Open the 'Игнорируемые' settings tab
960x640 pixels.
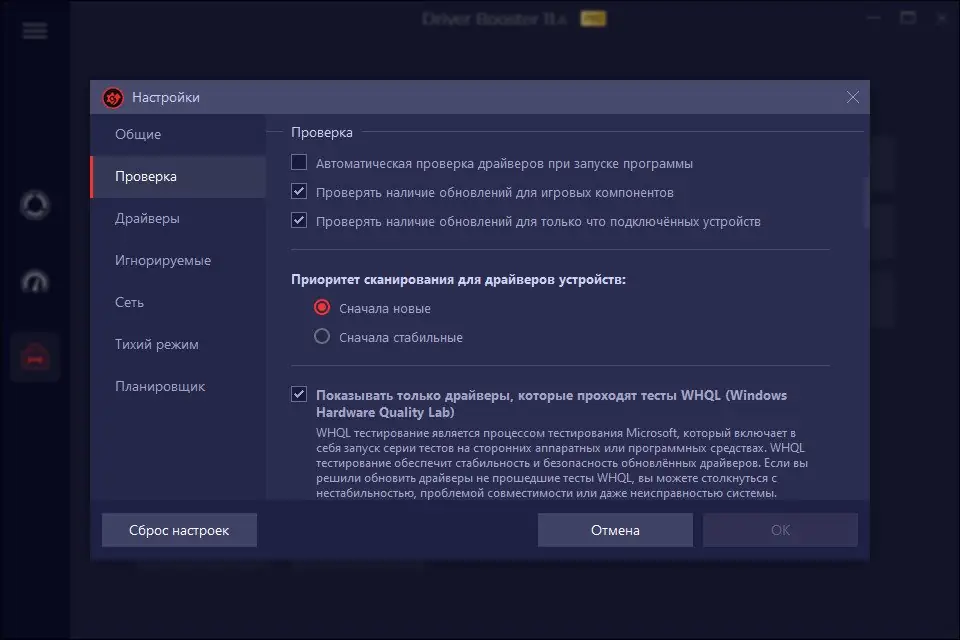tap(178, 260)
